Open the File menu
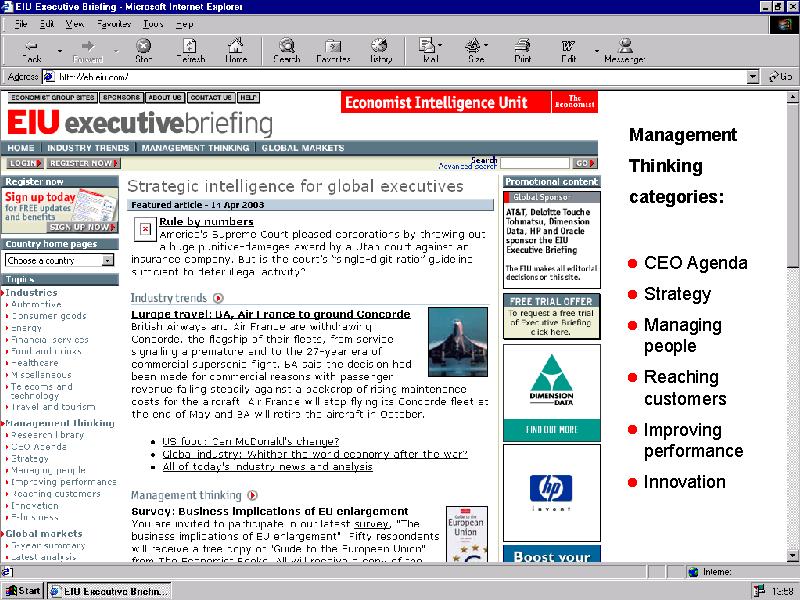The image size is (800, 600). click(x=21, y=24)
